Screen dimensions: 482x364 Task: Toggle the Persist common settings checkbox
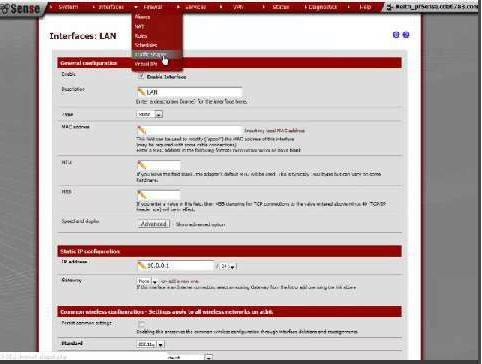point(141,324)
